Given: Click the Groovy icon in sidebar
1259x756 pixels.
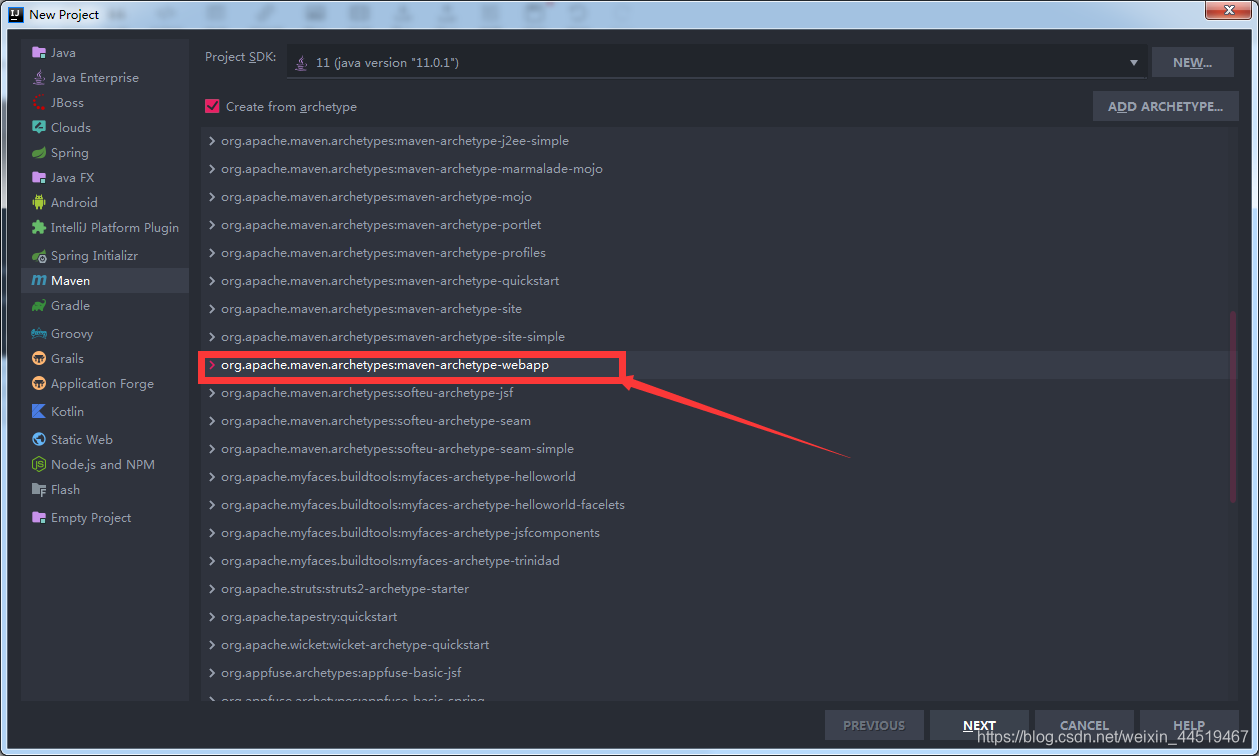Looking at the screenshot, I should pos(39,334).
